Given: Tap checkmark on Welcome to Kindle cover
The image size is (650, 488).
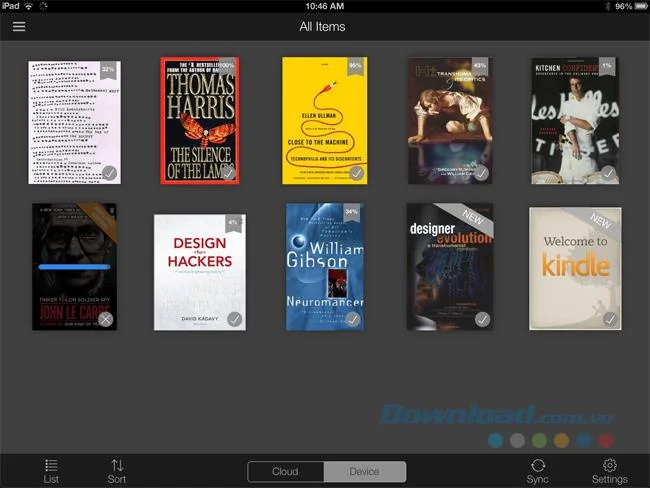Looking at the screenshot, I should [x=610, y=319].
